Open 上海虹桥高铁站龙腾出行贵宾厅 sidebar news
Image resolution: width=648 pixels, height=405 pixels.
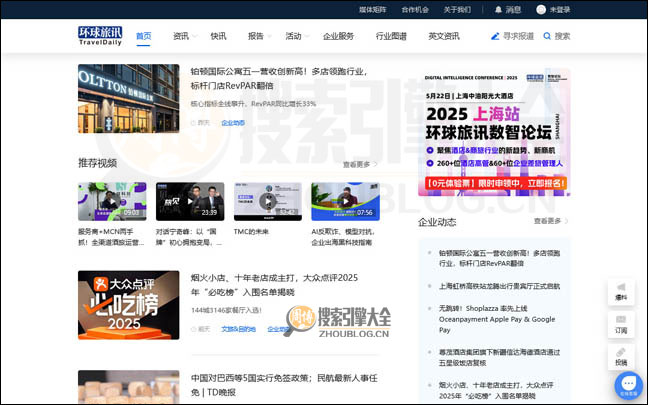[499, 286]
